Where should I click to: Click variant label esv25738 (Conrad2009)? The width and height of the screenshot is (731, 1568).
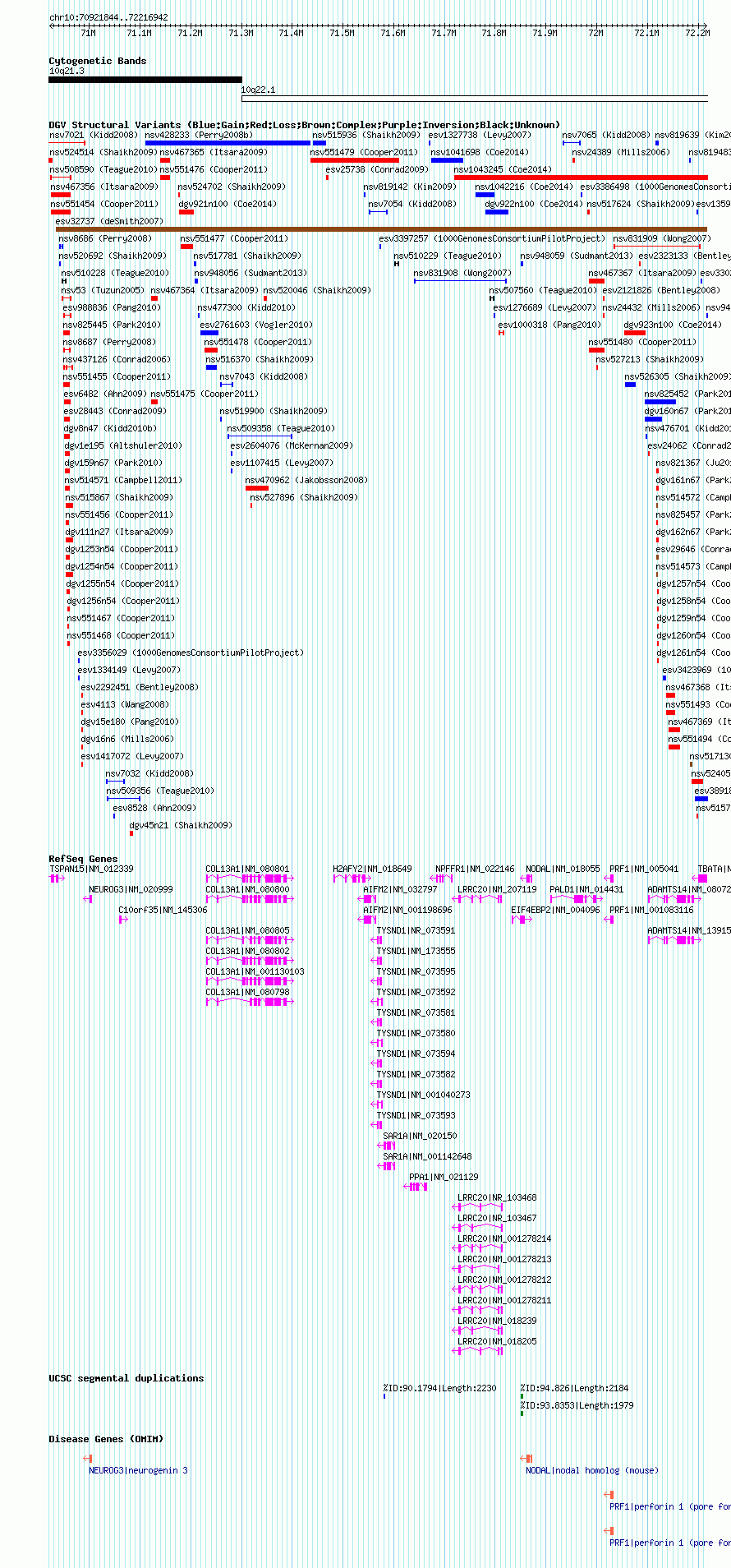[x=377, y=169]
